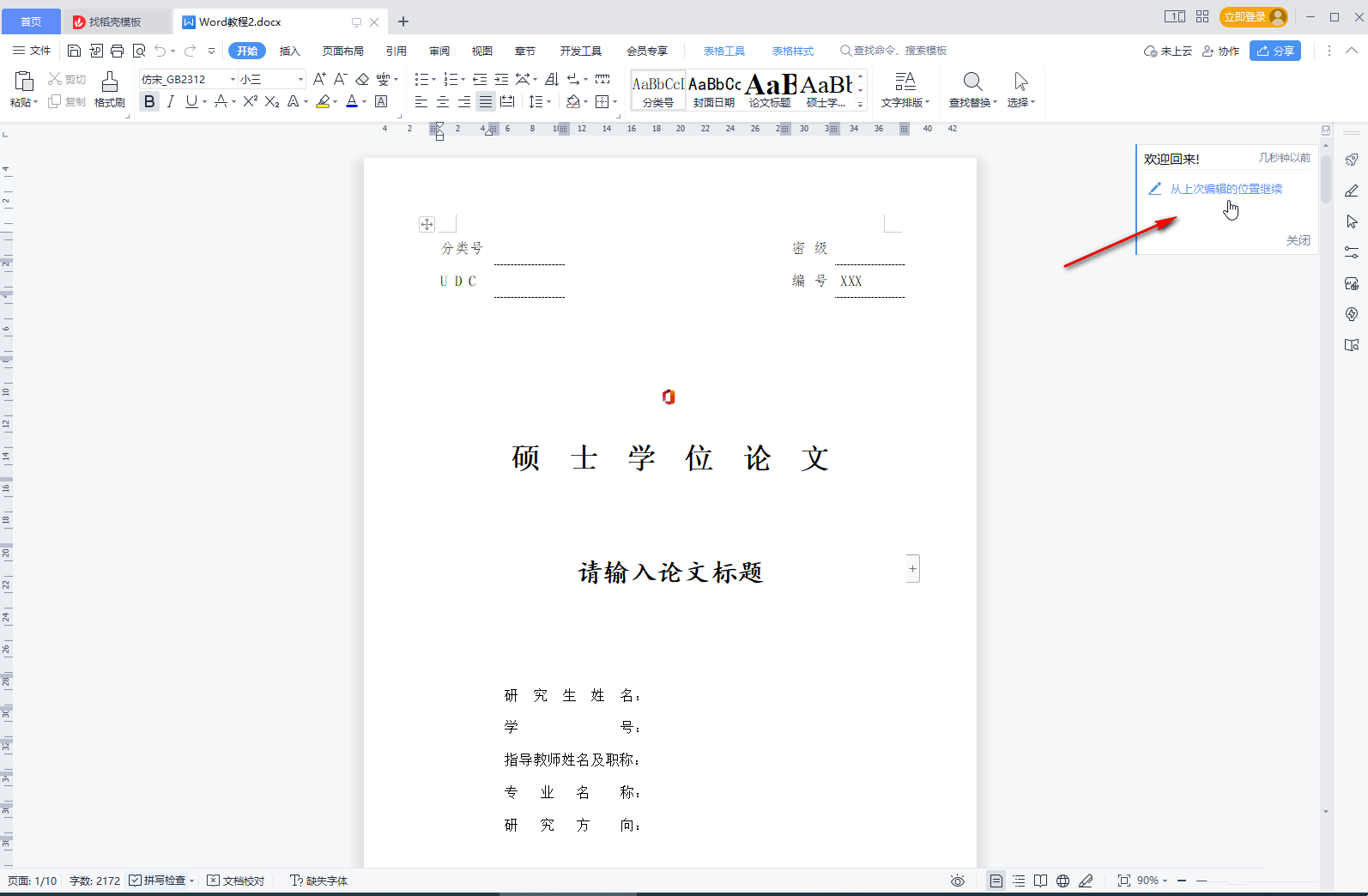Image resolution: width=1368 pixels, height=896 pixels.
Task: Click the clear formatting eraser icon
Action: click(362, 79)
